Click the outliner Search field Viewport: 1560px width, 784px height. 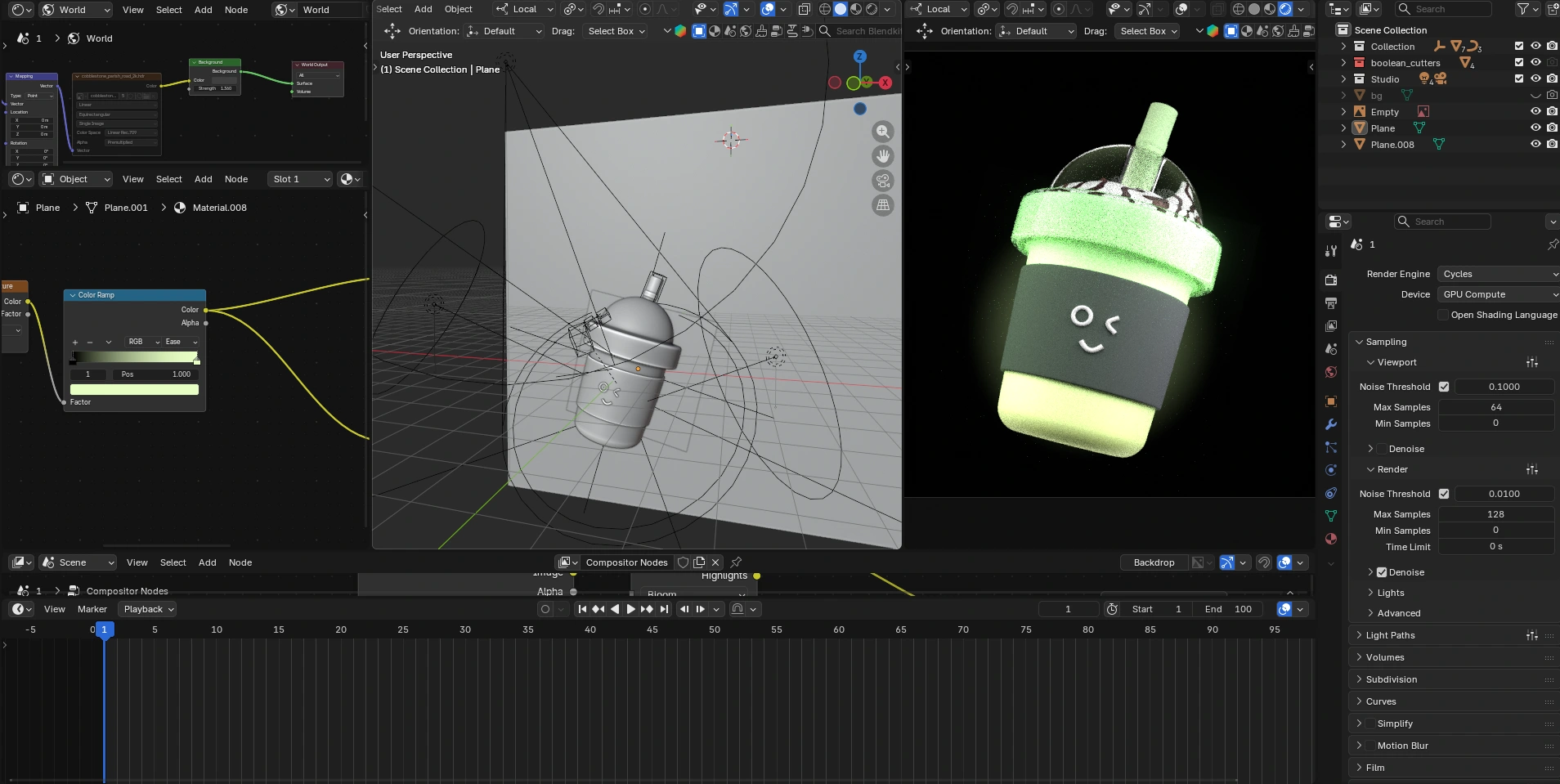coord(1442,9)
